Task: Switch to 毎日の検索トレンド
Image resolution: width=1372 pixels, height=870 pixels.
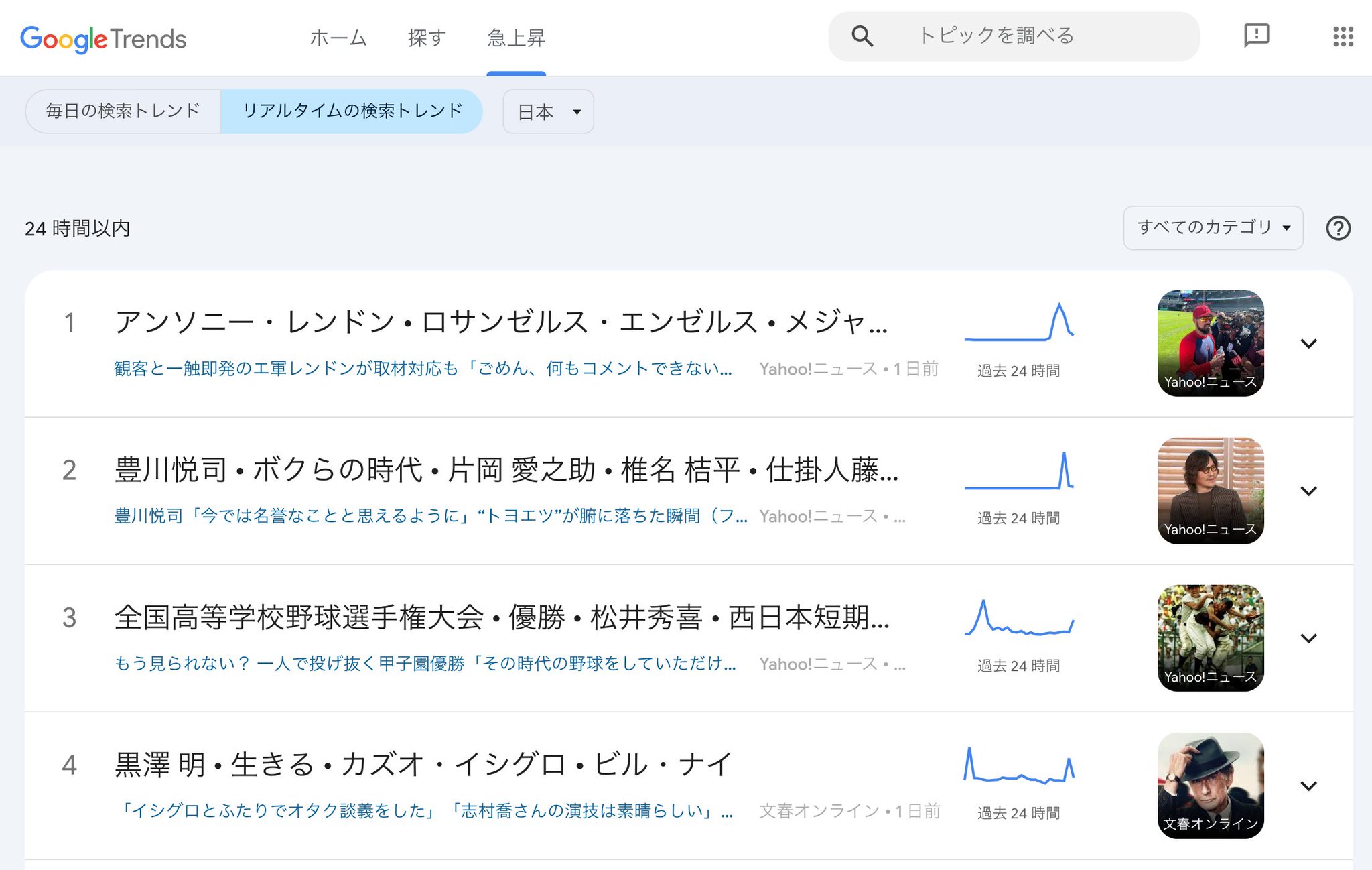Action: click(x=123, y=111)
